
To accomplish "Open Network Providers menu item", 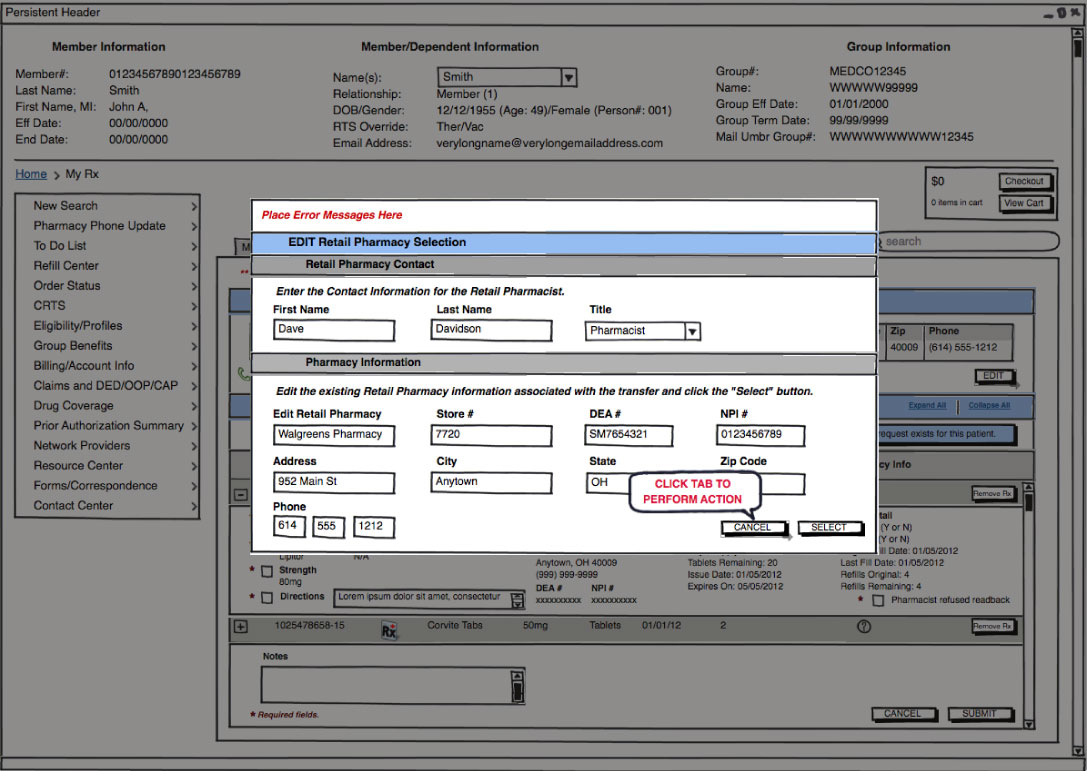I will click(x=107, y=446).
